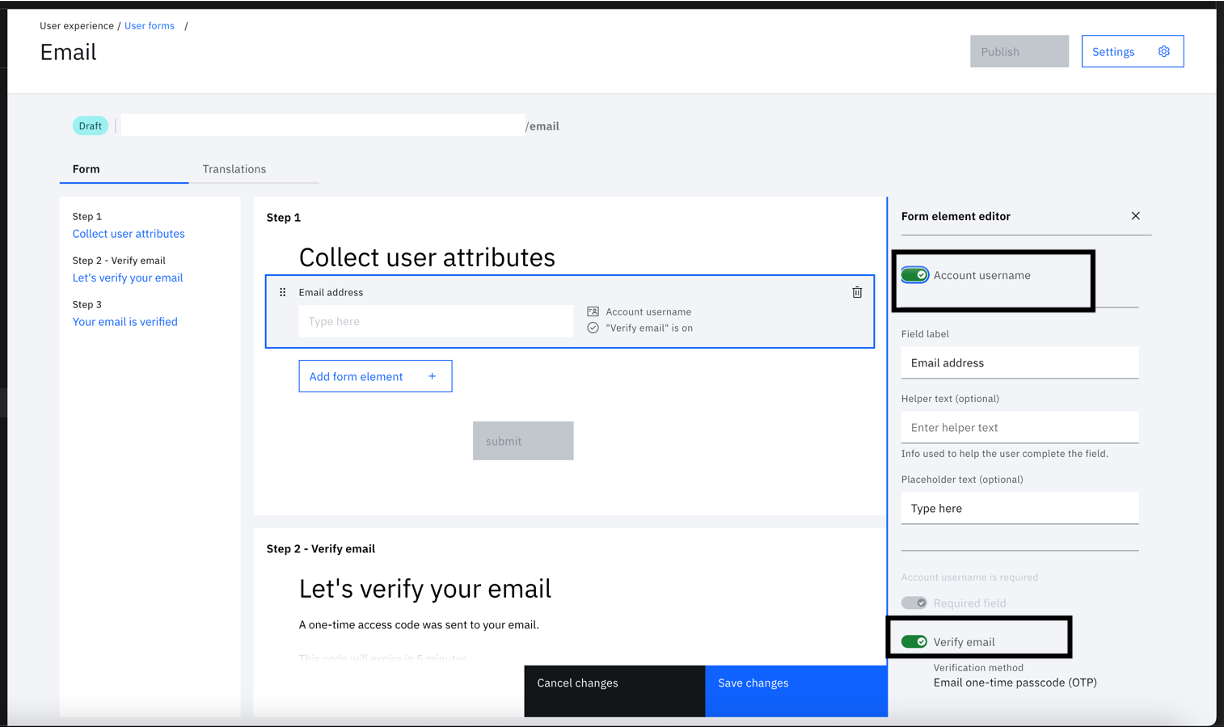Click the Publish button

tap(1019, 52)
